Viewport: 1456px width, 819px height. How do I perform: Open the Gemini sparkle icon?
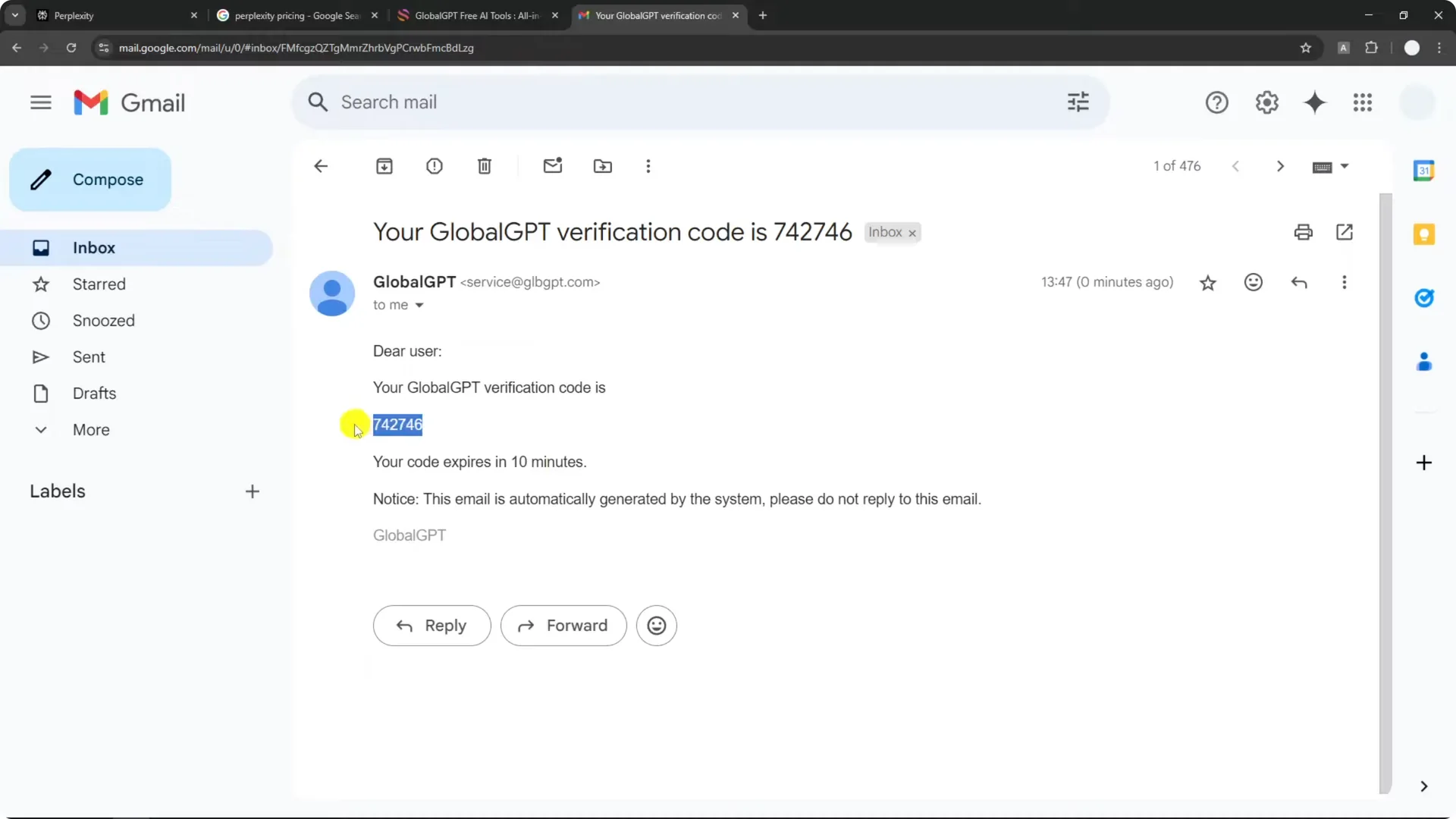point(1316,102)
